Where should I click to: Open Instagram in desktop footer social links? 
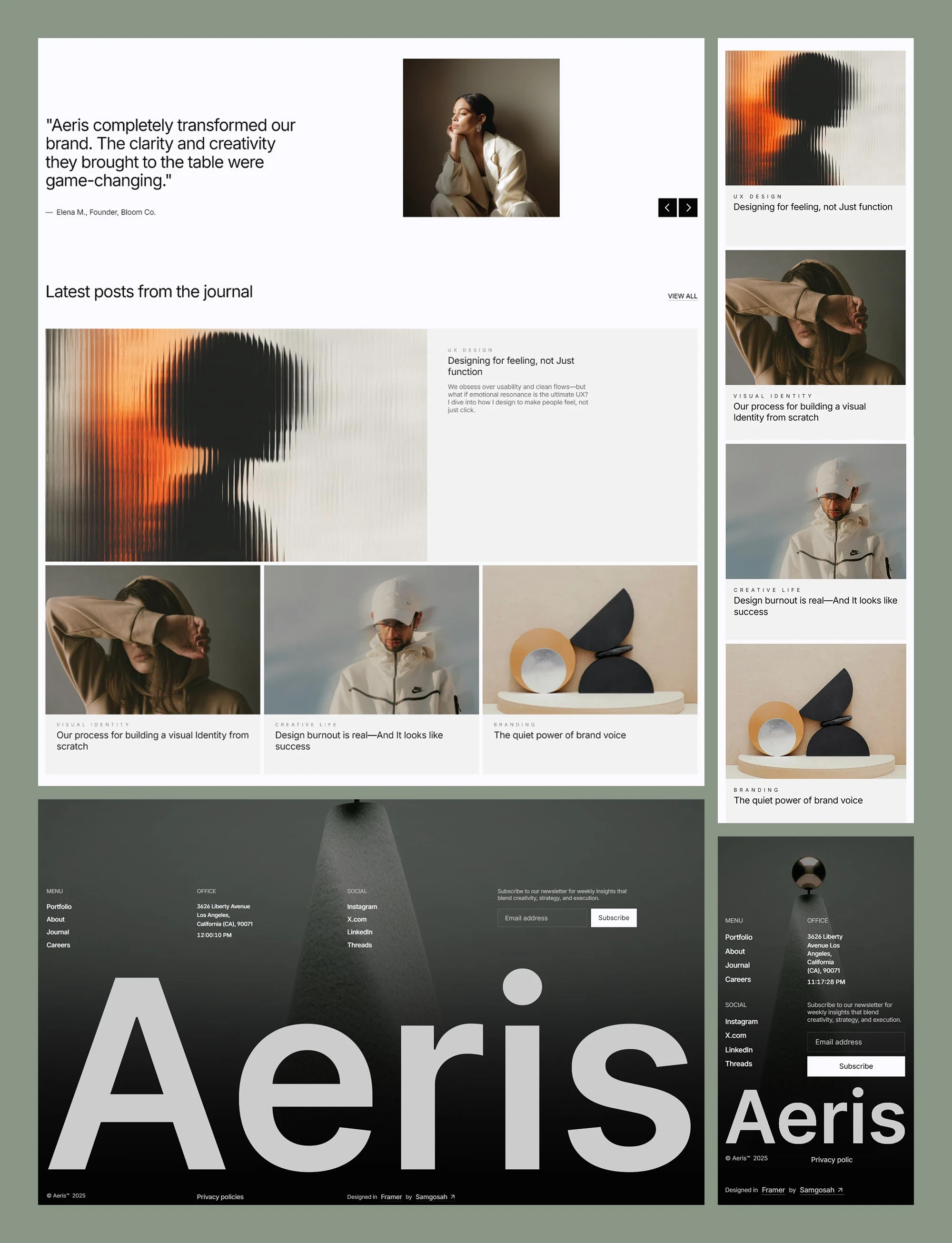coord(362,906)
